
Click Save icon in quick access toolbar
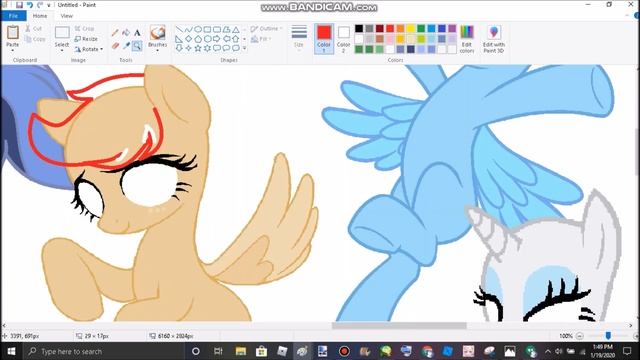[19, 5]
